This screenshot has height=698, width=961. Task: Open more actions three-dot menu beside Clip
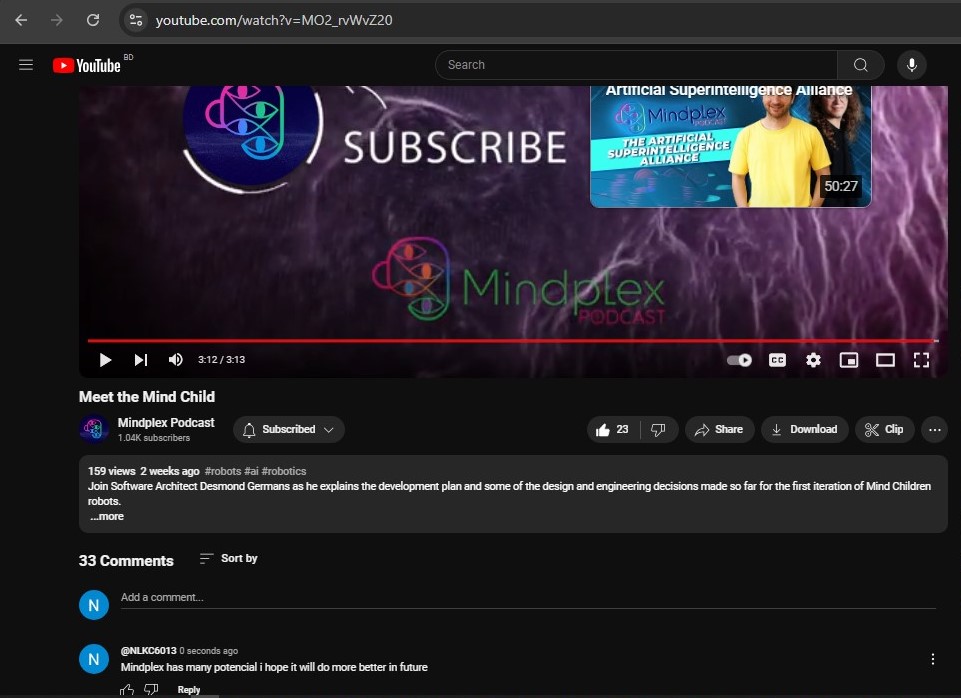[x=934, y=430]
